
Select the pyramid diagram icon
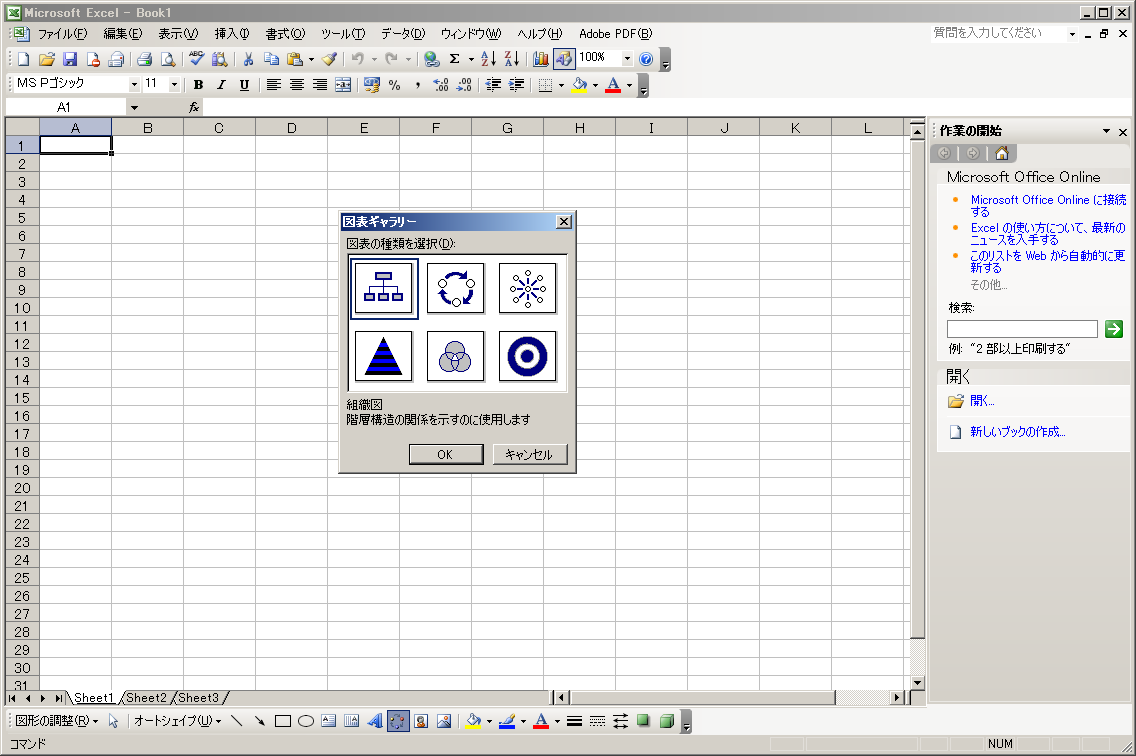(x=384, y=356)
